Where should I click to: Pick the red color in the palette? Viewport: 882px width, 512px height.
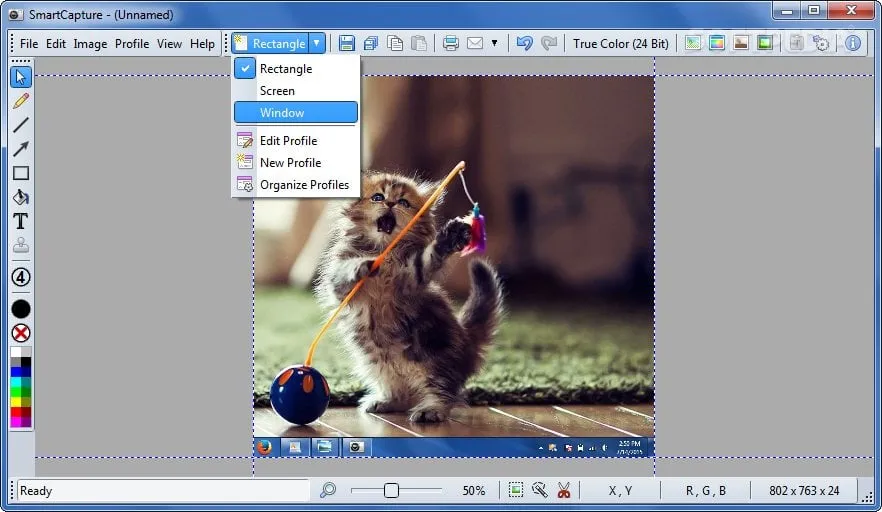pos(16,412)
